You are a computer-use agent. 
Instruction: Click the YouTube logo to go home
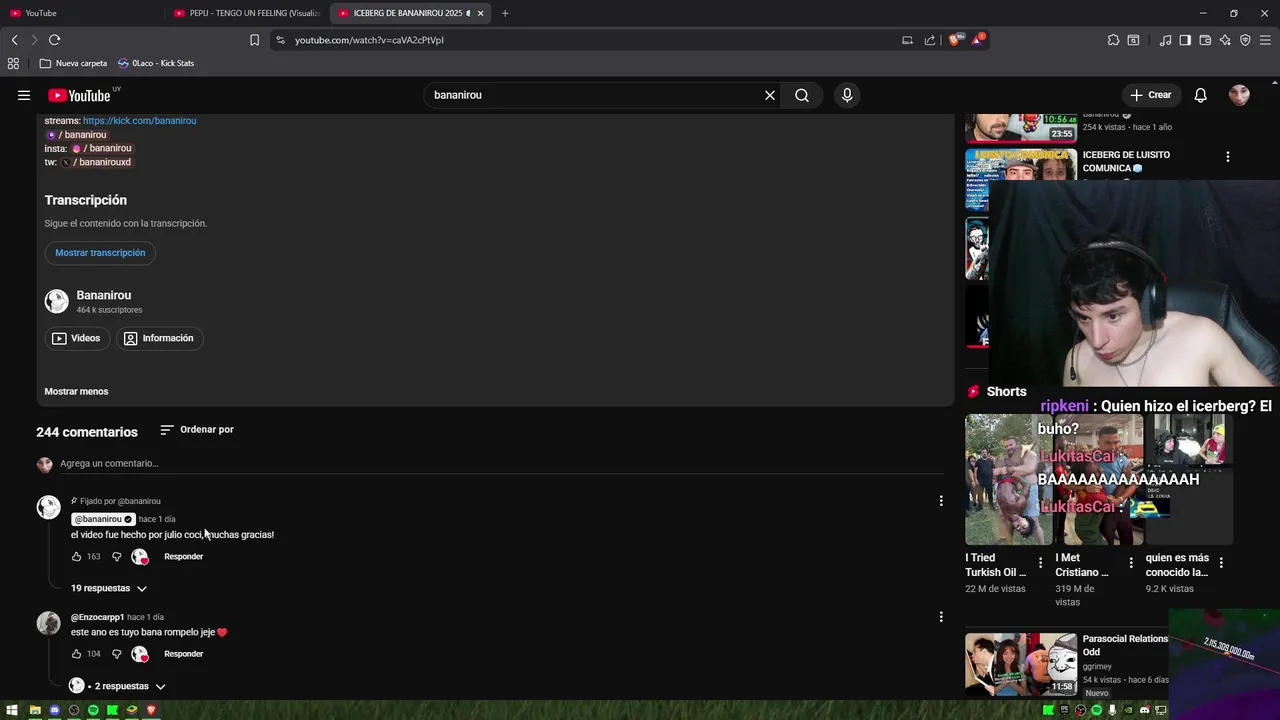[x=79, y=95]
